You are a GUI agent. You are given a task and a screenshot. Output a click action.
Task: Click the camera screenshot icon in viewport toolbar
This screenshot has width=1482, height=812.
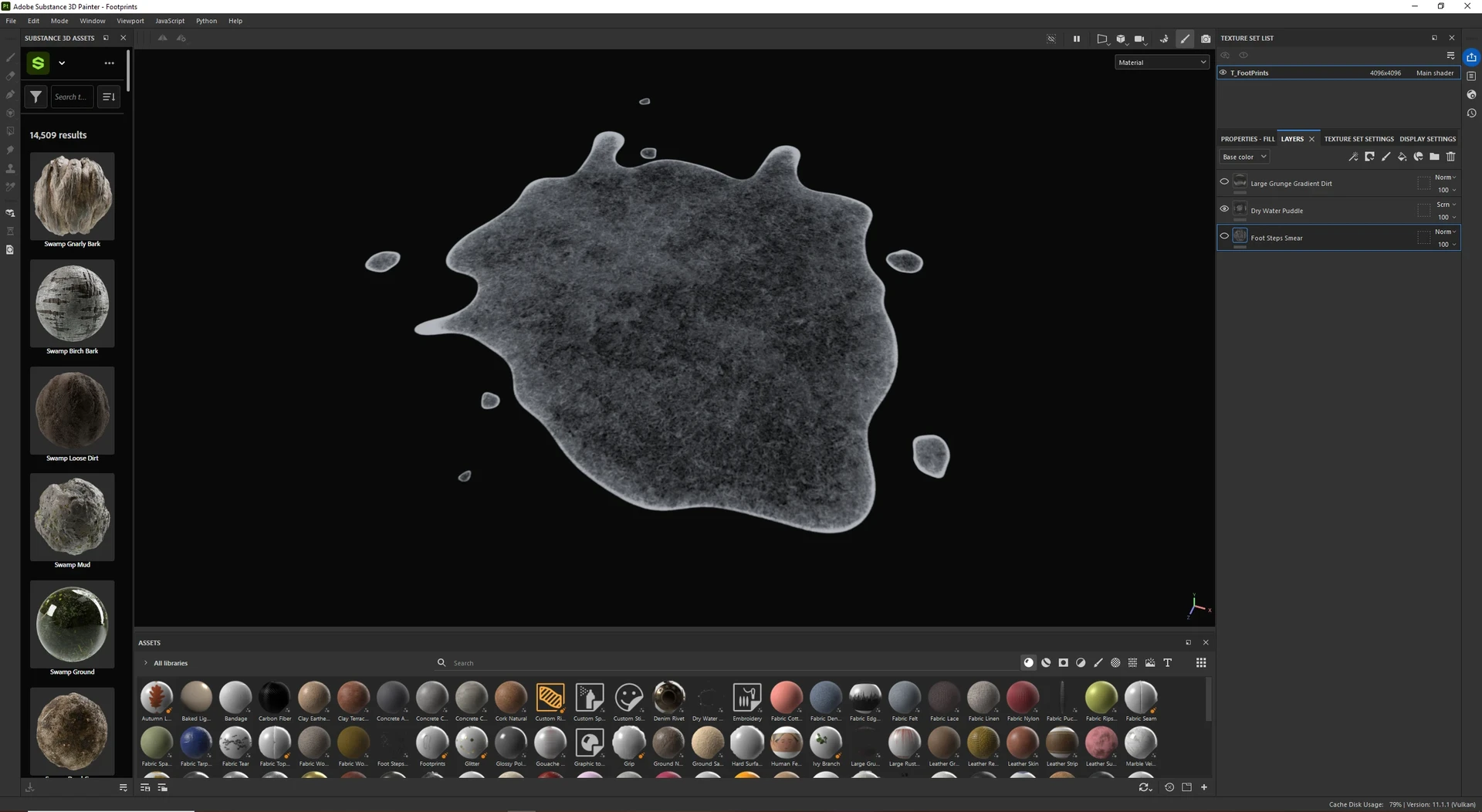pyautogui.click(x=1206, y=39)
